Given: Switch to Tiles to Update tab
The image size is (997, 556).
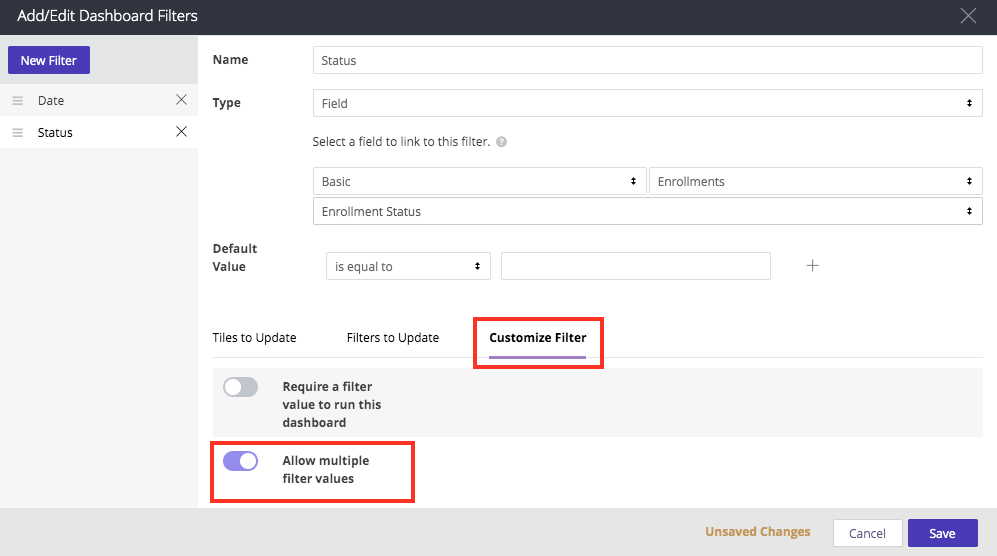Looking at the screenshot, I should coord(254,338).
